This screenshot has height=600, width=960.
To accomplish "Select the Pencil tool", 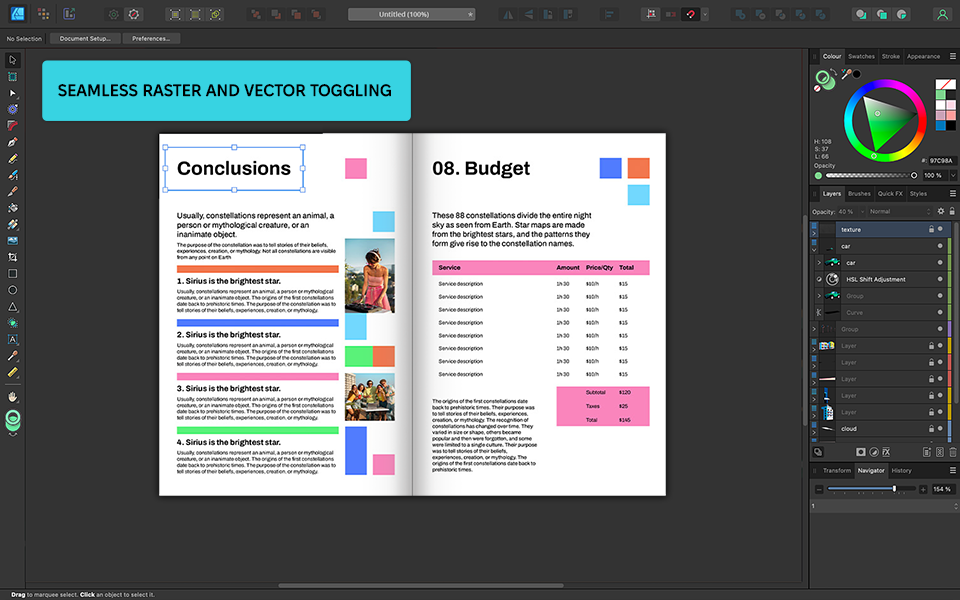I will coord(12,159).
